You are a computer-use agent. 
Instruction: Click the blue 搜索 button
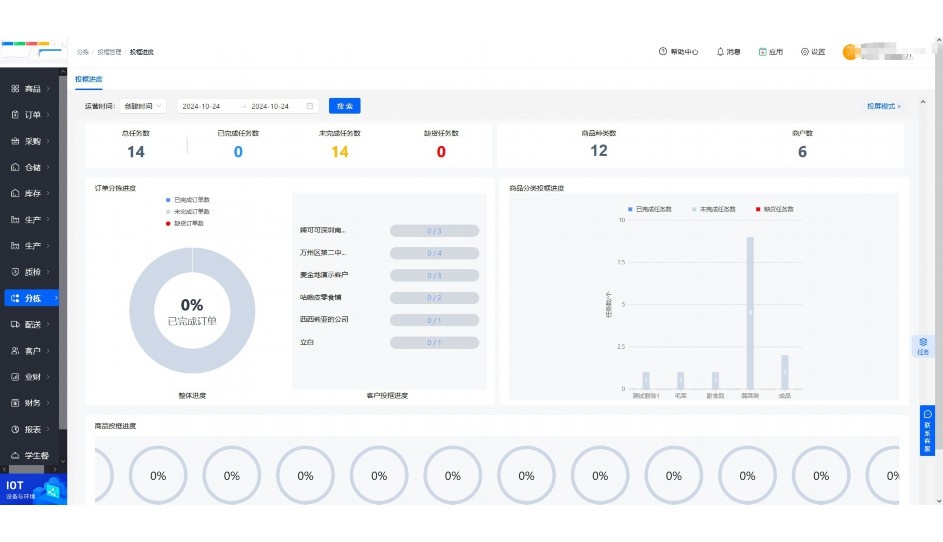pos(344,106)
